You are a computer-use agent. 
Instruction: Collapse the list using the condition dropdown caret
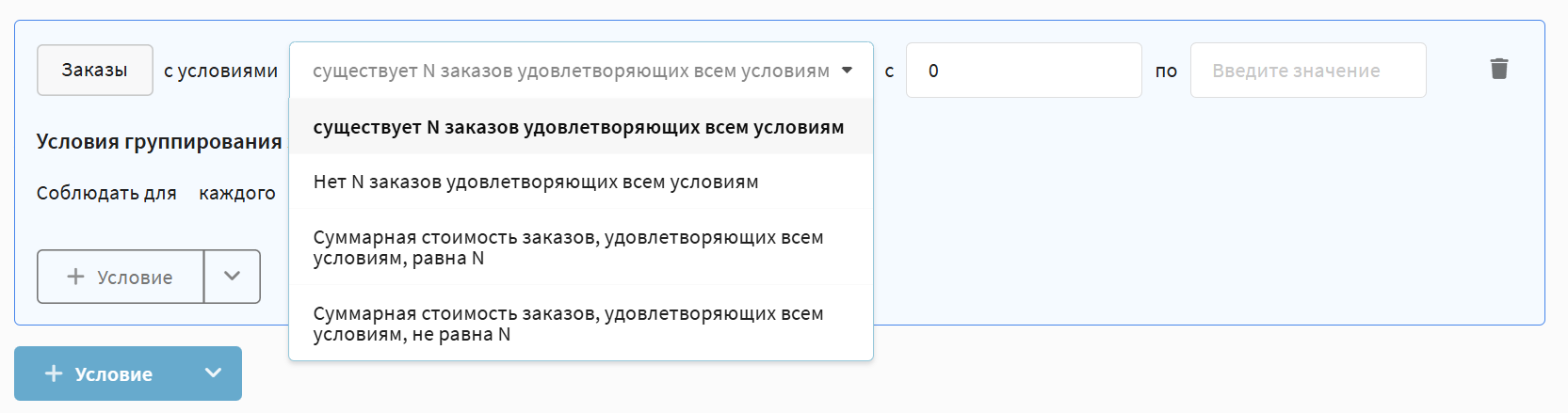click(847, 71)
